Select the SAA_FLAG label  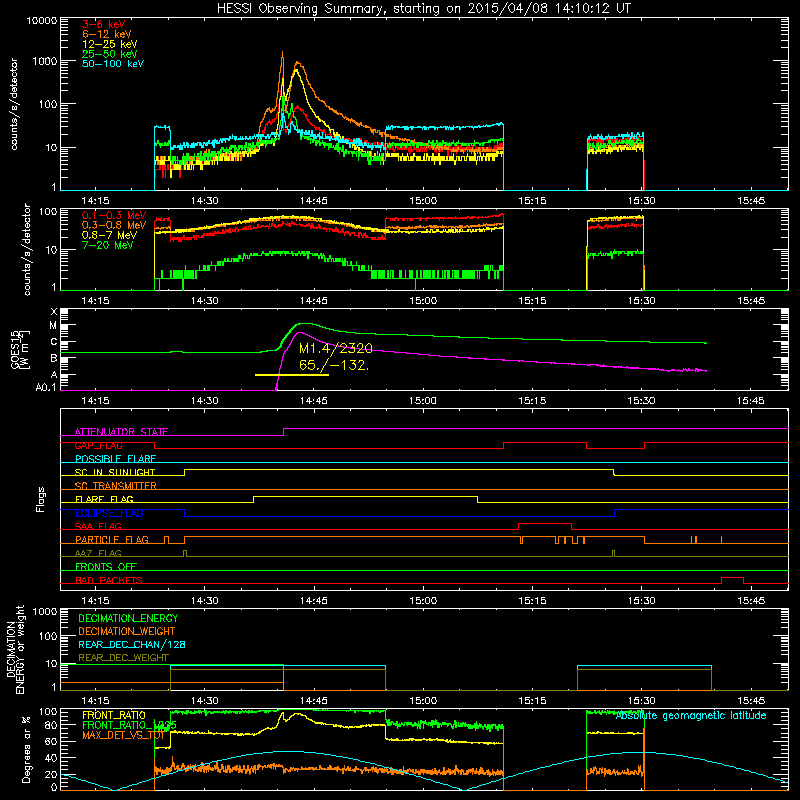pos(98,526)
